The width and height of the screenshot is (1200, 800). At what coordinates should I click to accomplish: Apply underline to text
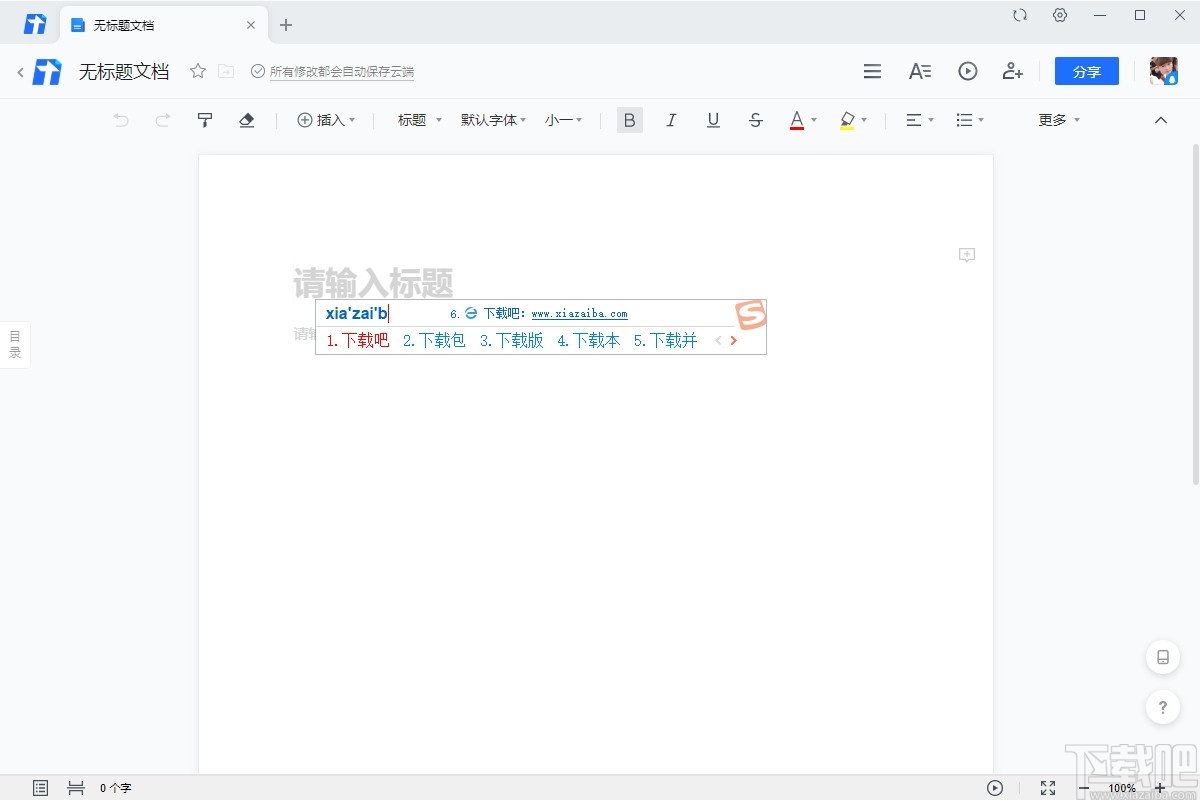click(x=713, y=120)
